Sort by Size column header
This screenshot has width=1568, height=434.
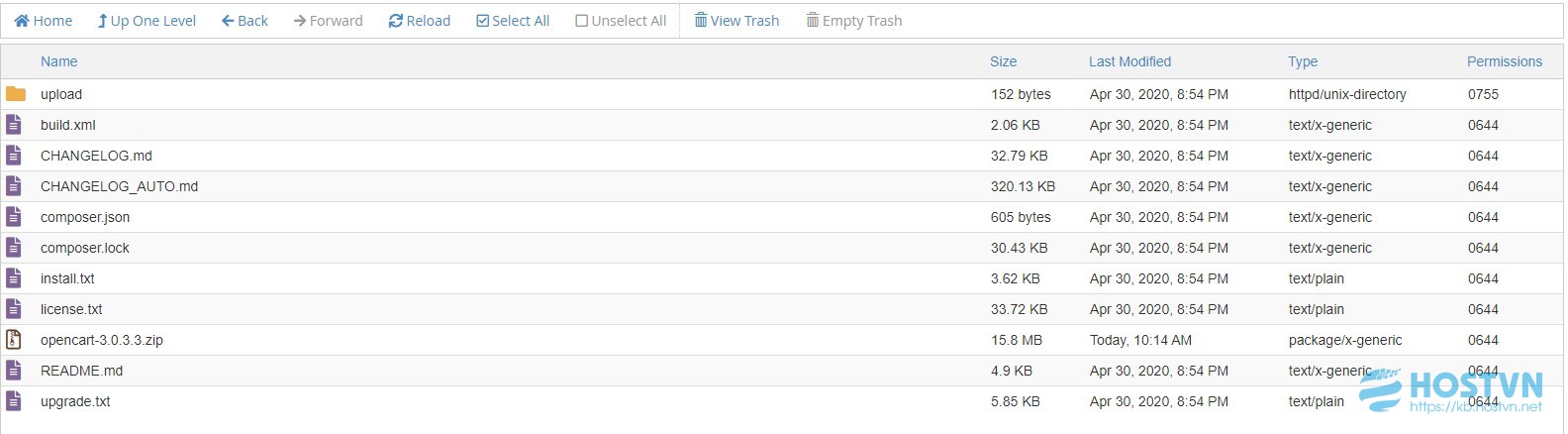click(1004, 61)
